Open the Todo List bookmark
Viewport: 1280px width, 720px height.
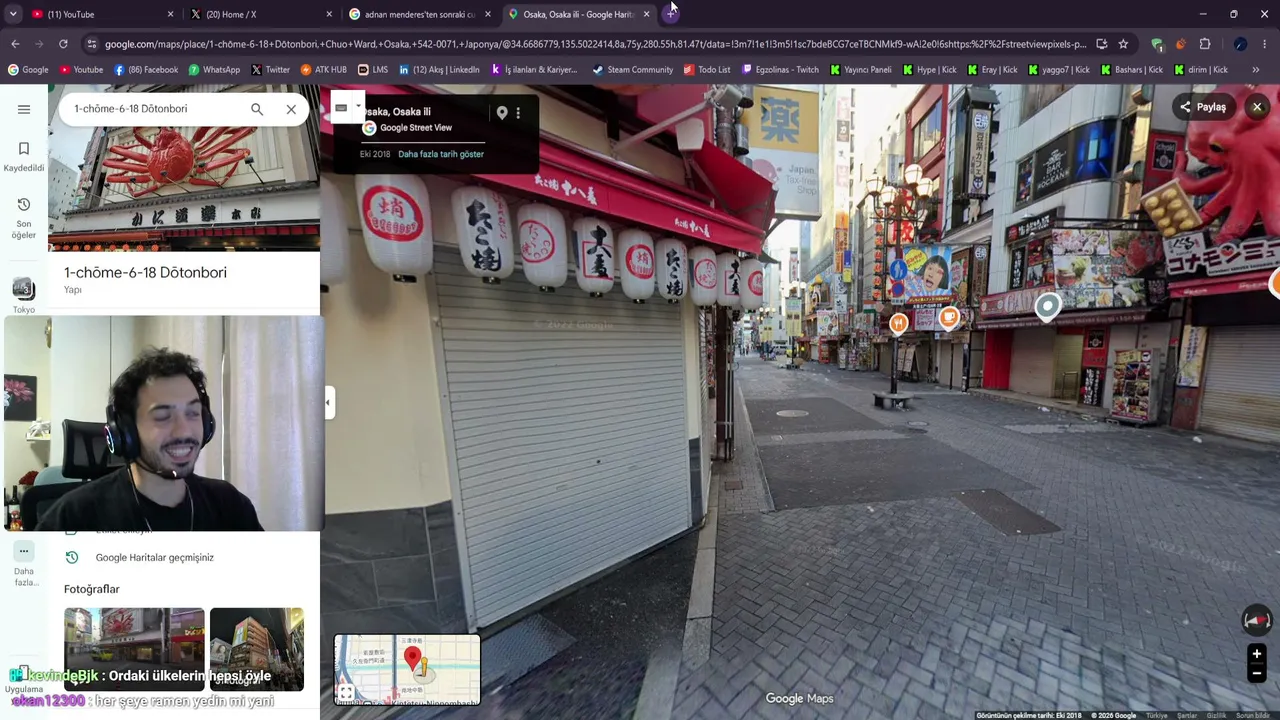click(x=707, y=70)
